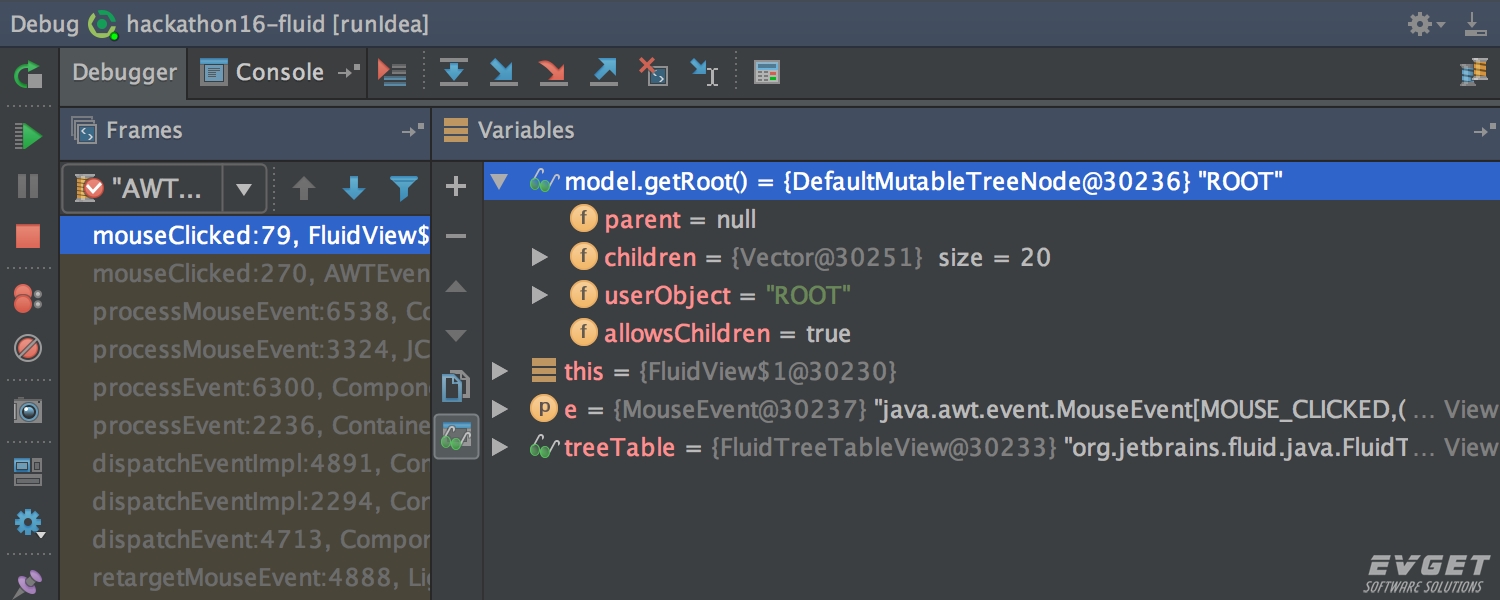Toggle Show Watches in Variables tab
1500x600 pixels.
[x=456, y=437]
